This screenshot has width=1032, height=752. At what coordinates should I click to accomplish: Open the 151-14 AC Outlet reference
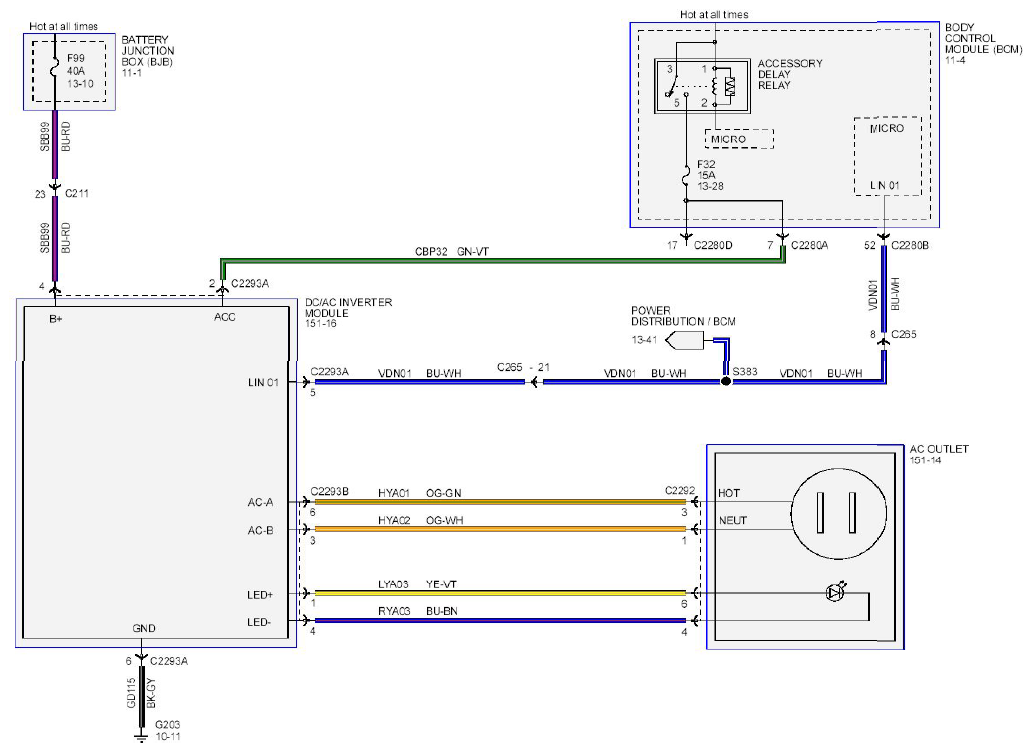pyautogui.click(x=925, y=461)
